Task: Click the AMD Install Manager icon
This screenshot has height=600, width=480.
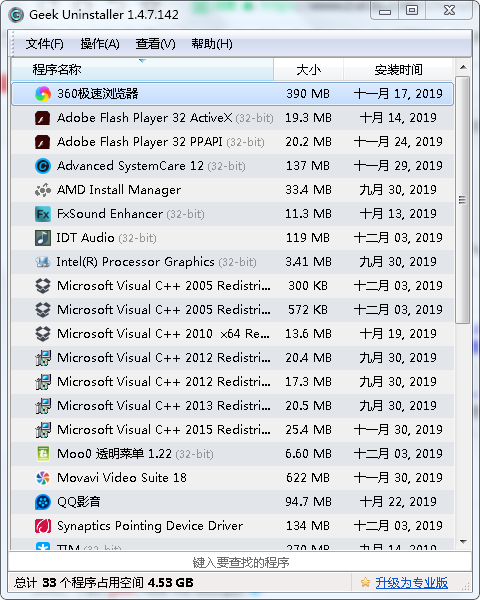Action: (43, 190)
